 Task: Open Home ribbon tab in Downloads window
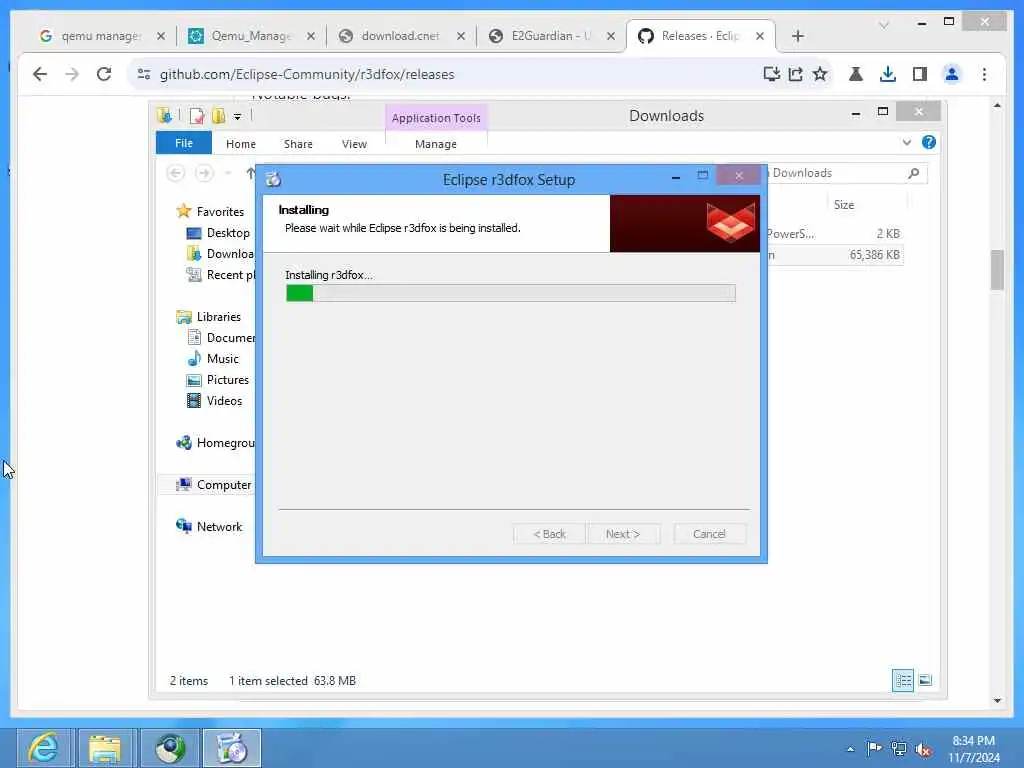click(x=240, y=144)
